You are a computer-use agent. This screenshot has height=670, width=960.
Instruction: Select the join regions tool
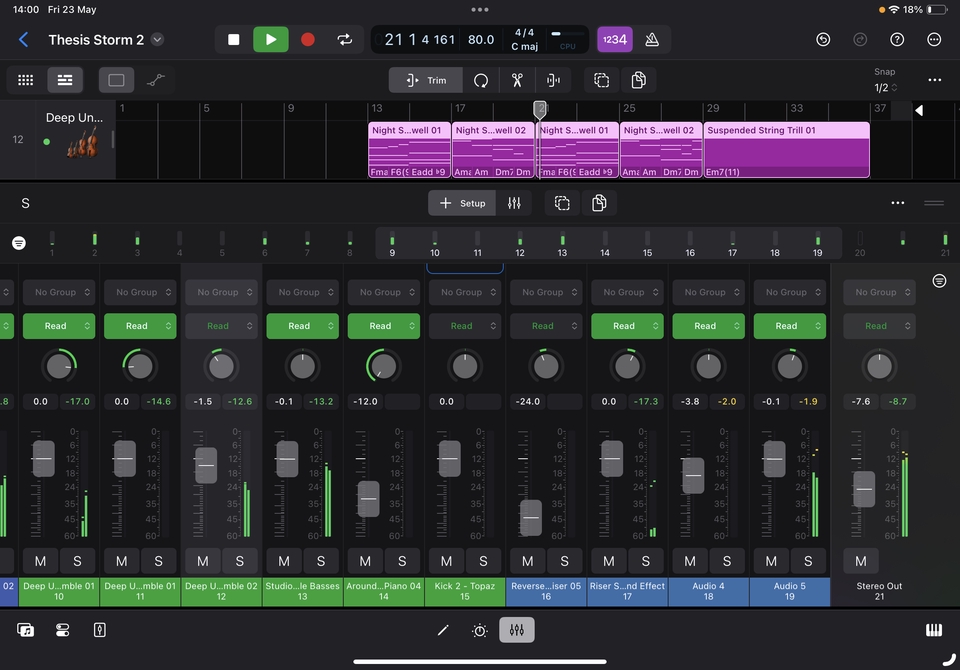(553, 80)
